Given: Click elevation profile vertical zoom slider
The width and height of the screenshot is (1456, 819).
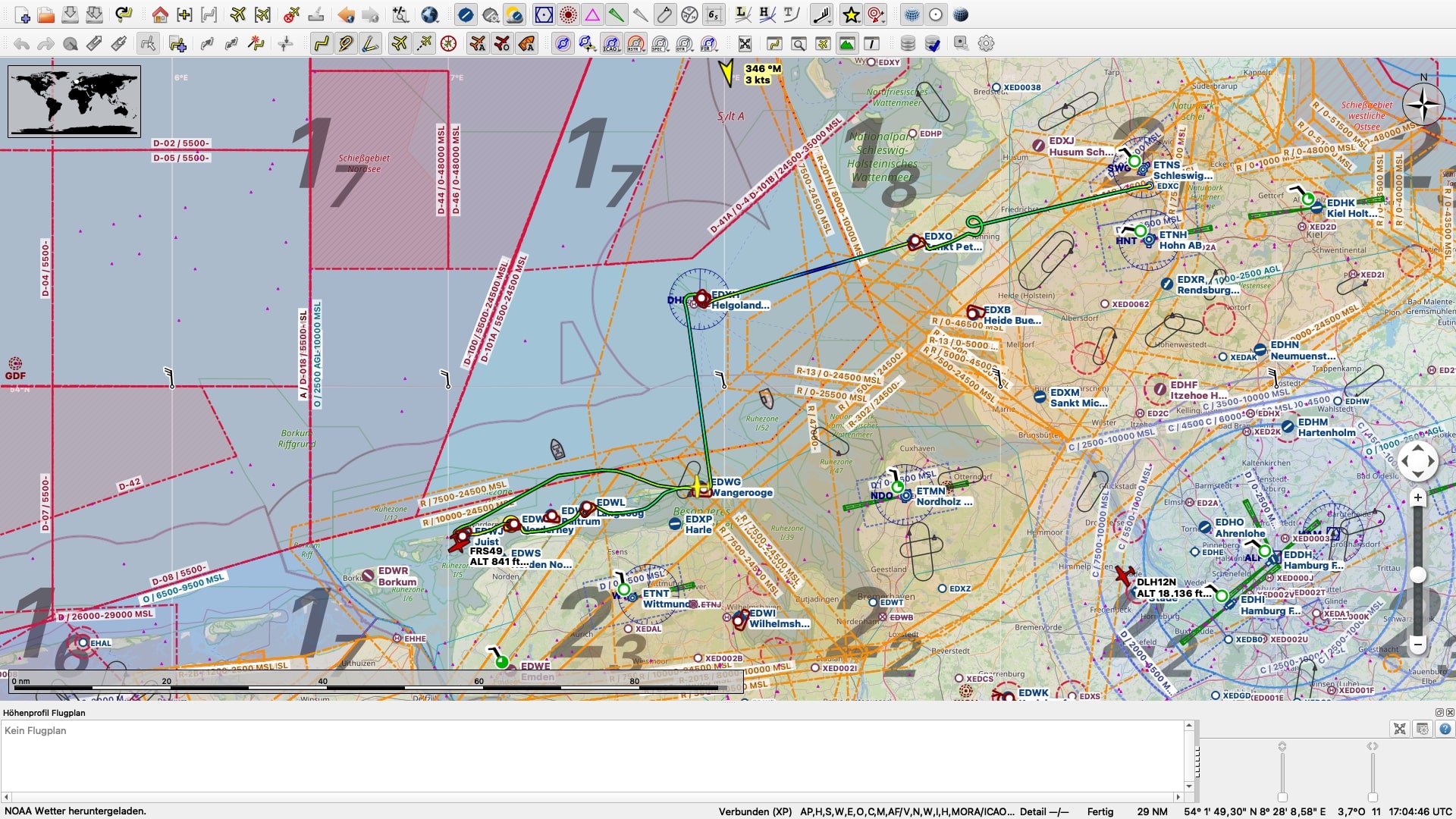Looking at the screenshot, I should (x=1282, y=797).
